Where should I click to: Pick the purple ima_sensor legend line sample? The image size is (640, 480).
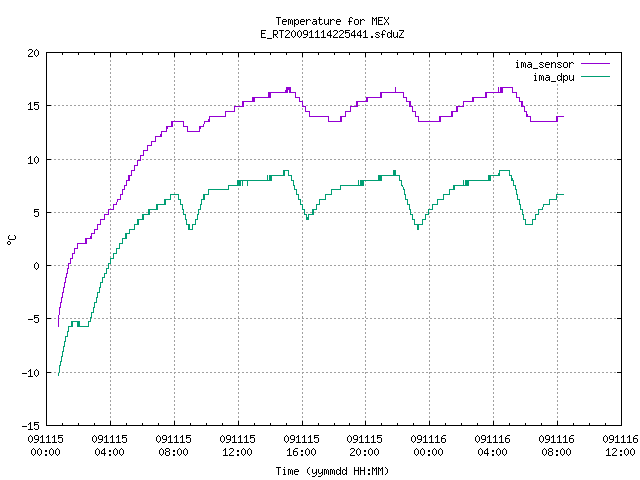(x=596, y=64)
